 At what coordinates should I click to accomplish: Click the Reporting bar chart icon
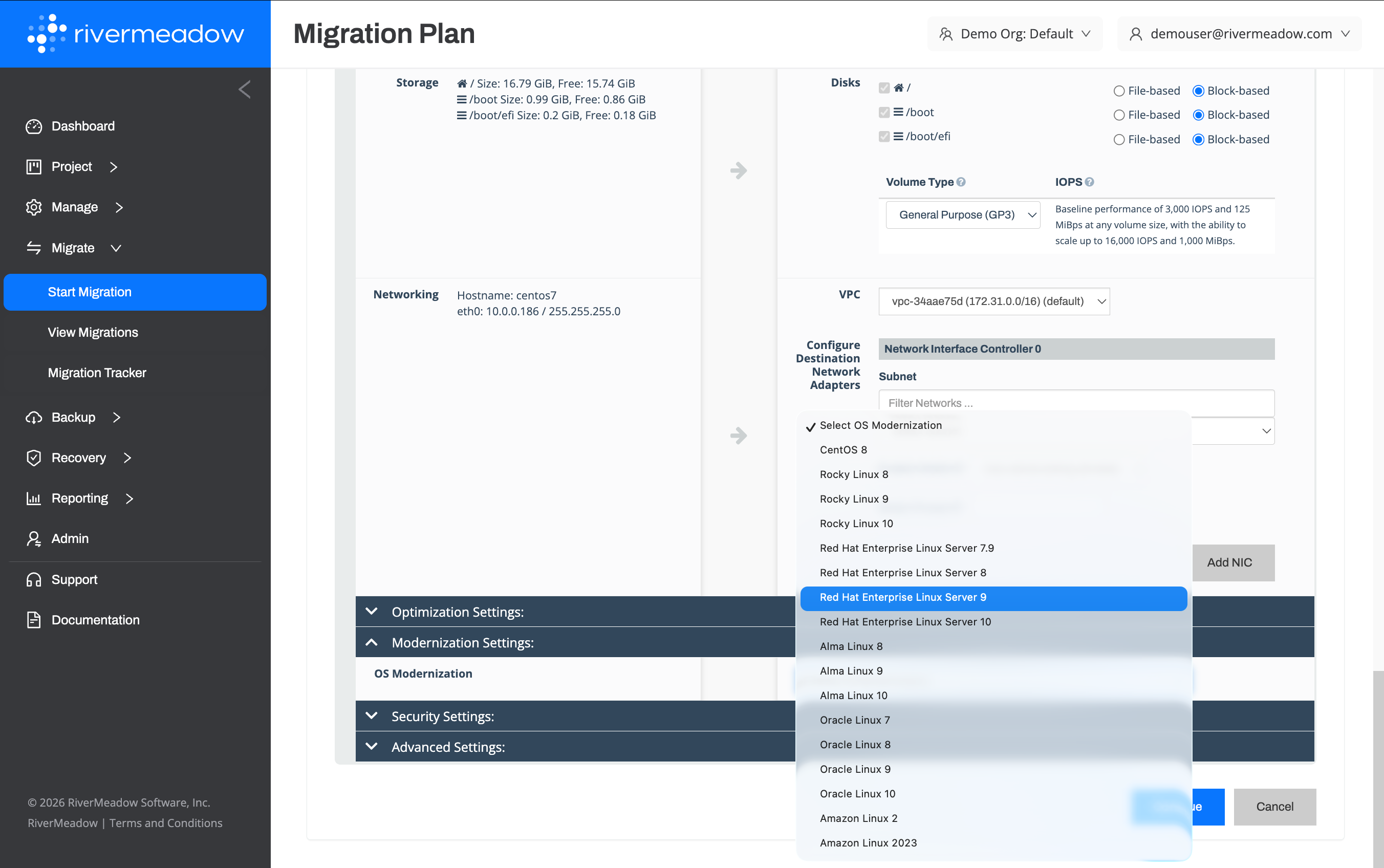[x=34, y=498]
